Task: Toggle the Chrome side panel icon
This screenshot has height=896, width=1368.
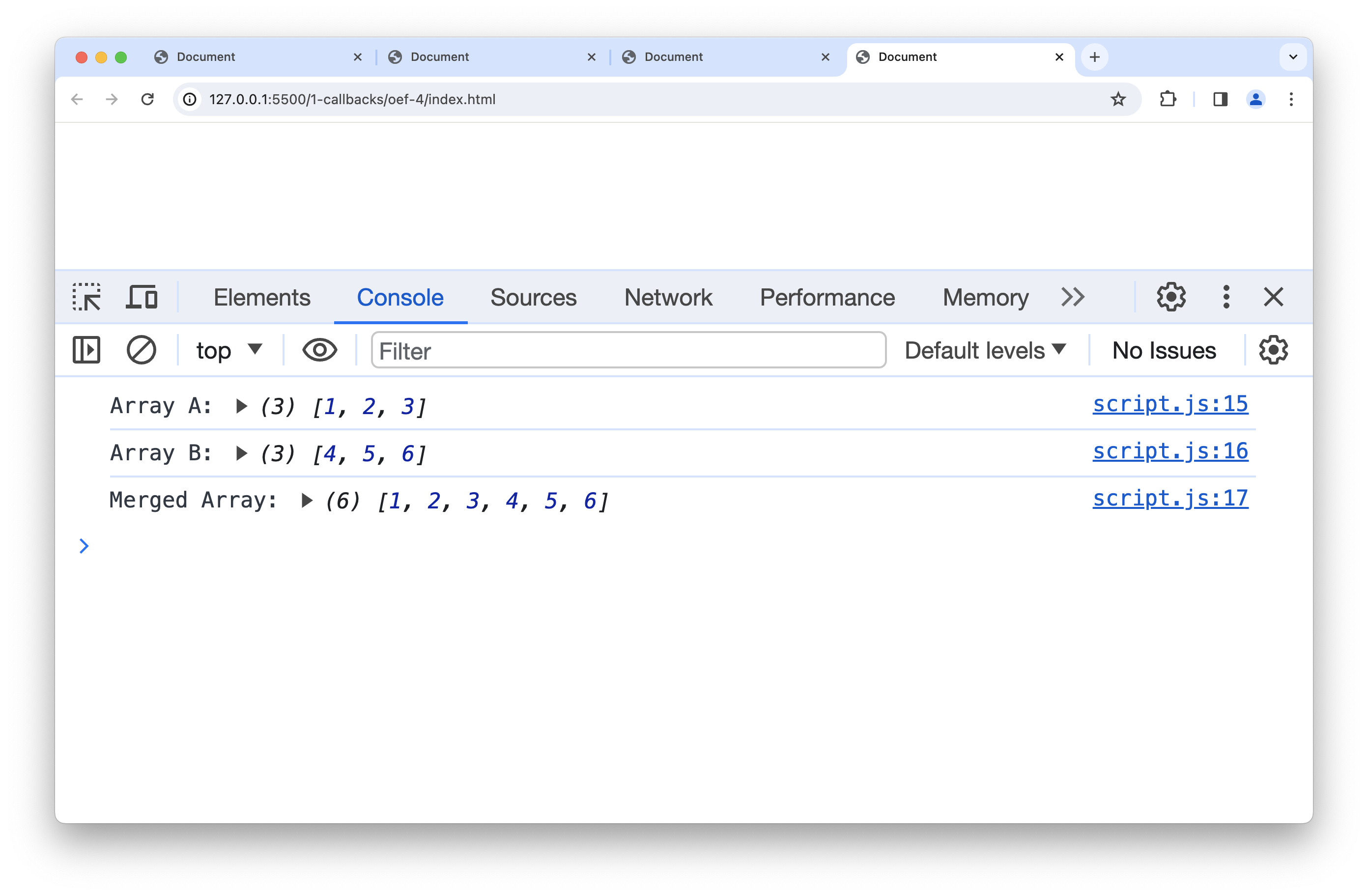Action: click(x=1220, y=99)
